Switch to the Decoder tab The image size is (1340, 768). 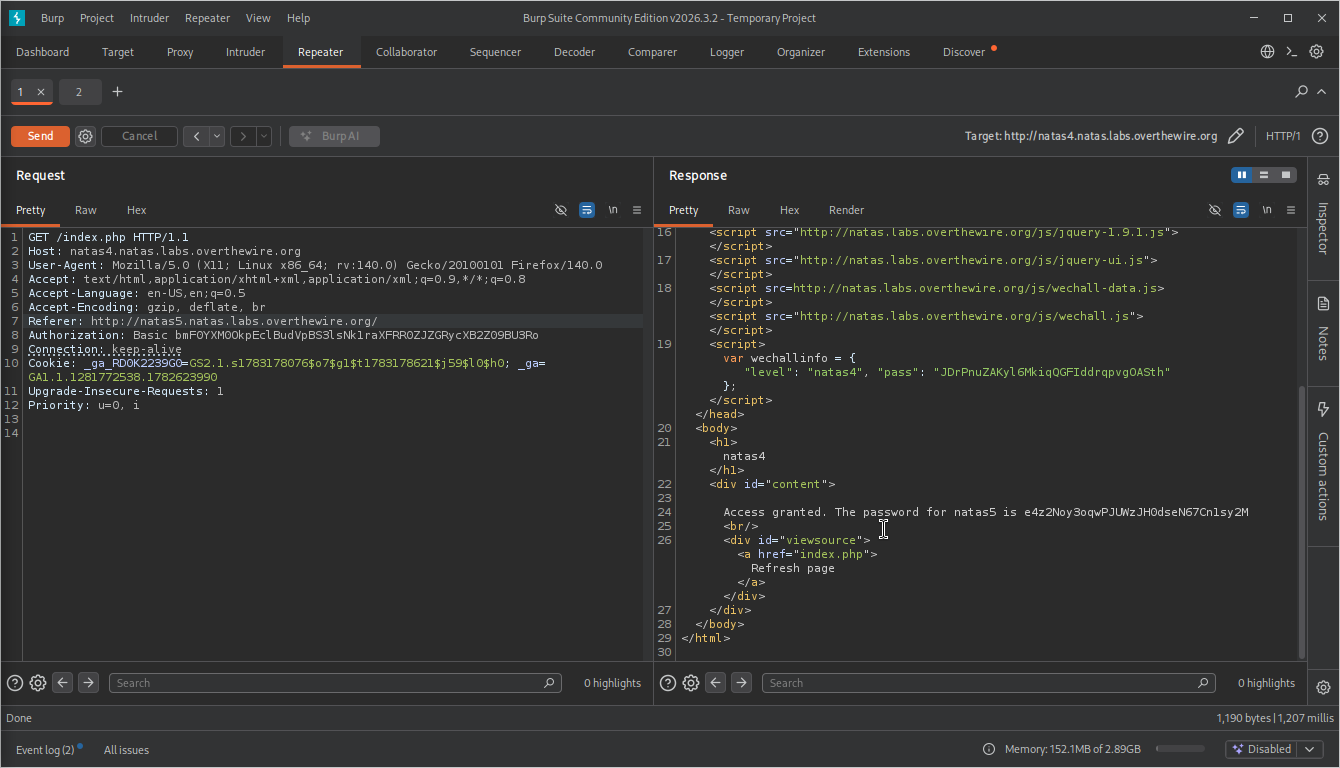(x=574, y=52)
